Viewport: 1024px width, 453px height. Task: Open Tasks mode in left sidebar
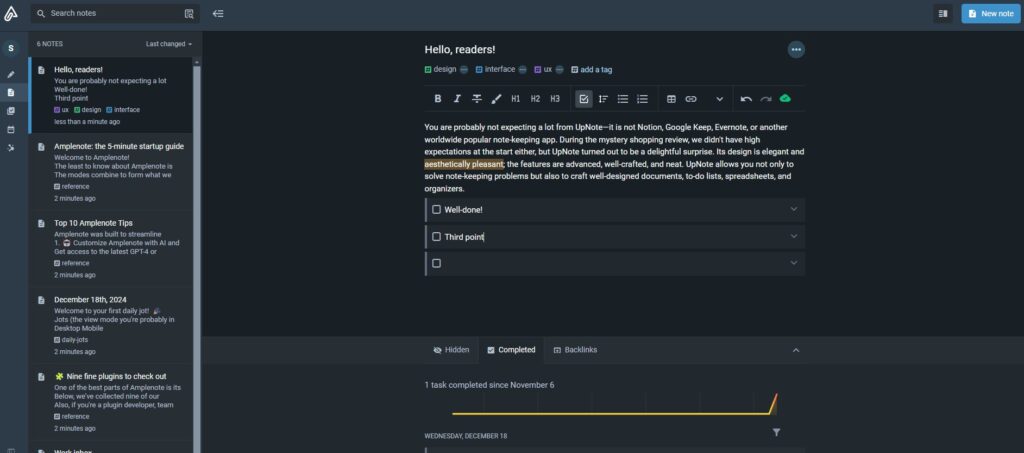tap(10, 111)
